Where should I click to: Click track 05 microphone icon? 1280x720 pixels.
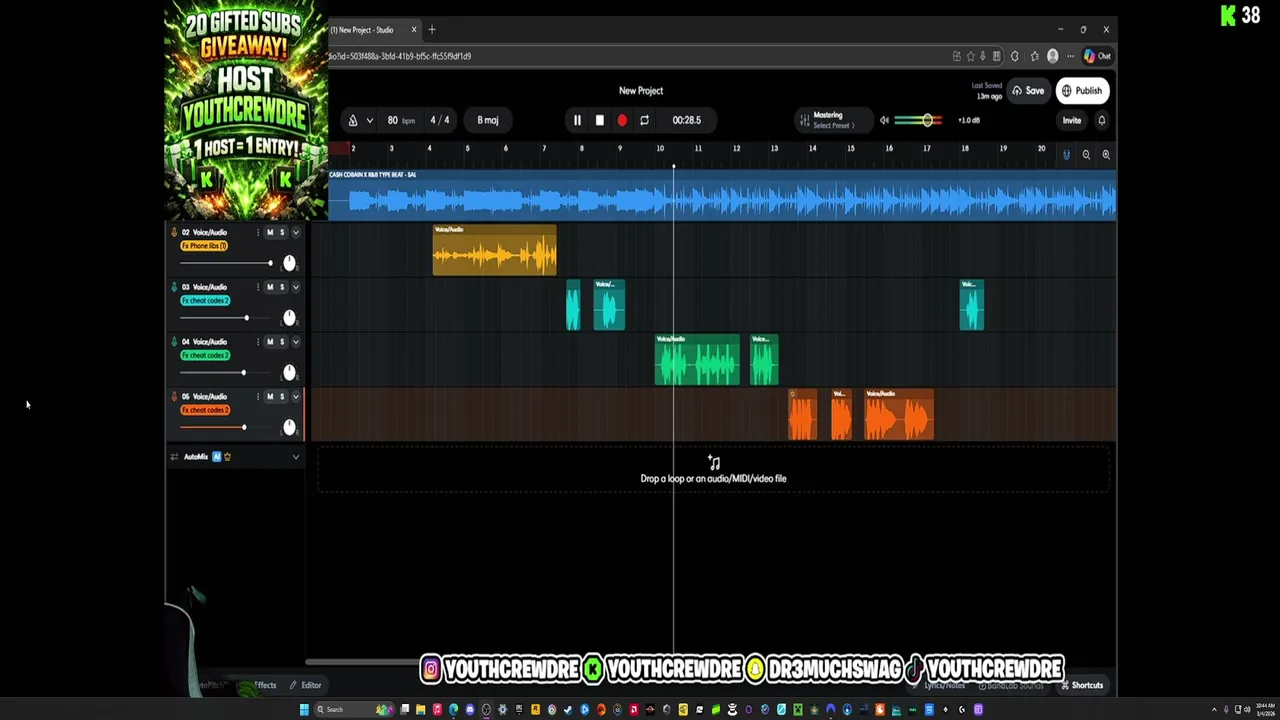click(174, 397)
